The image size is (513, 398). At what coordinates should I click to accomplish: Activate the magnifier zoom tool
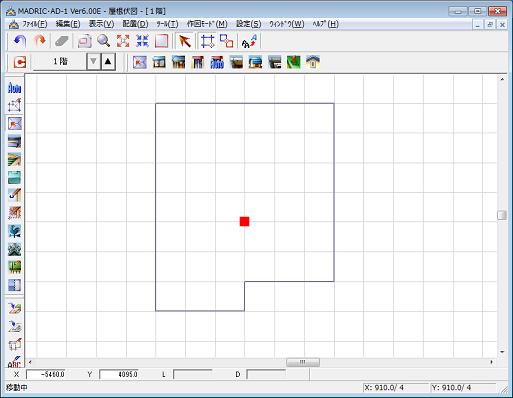pyautogui.click(x=104, y=41)
